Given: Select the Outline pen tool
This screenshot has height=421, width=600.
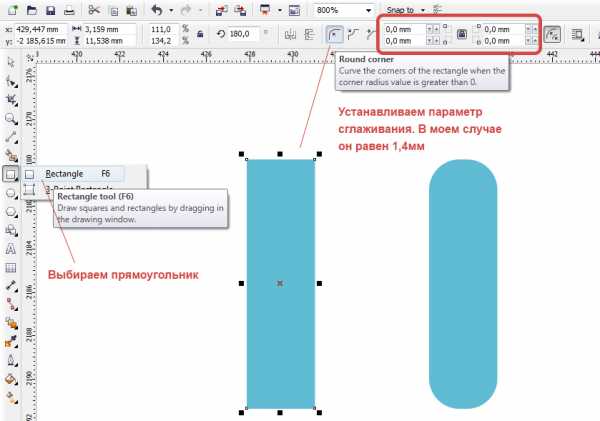Looking at the screenshot, I should (x=11, y=361).
